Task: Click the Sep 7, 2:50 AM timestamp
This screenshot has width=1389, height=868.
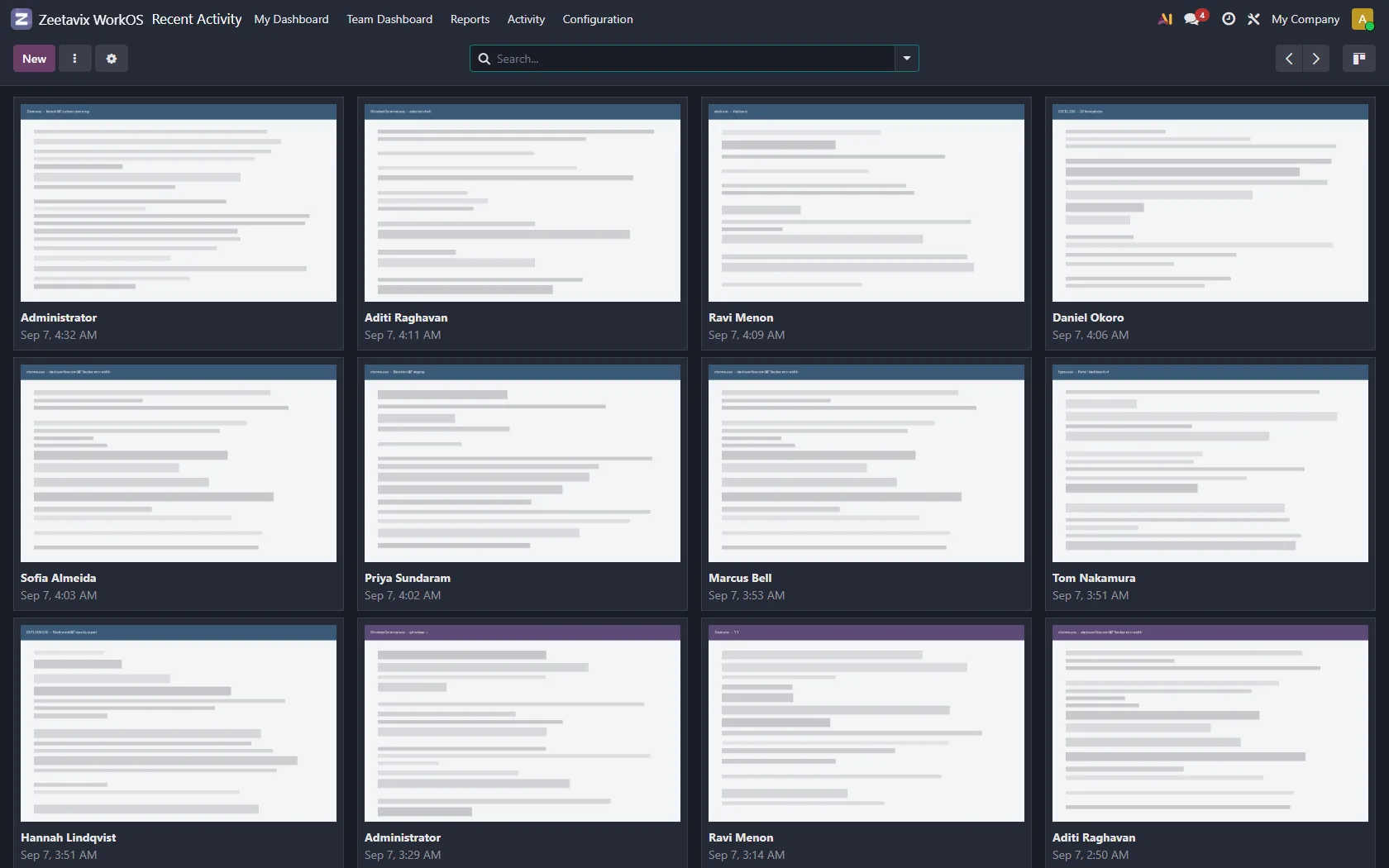Action: (1091, 855)
